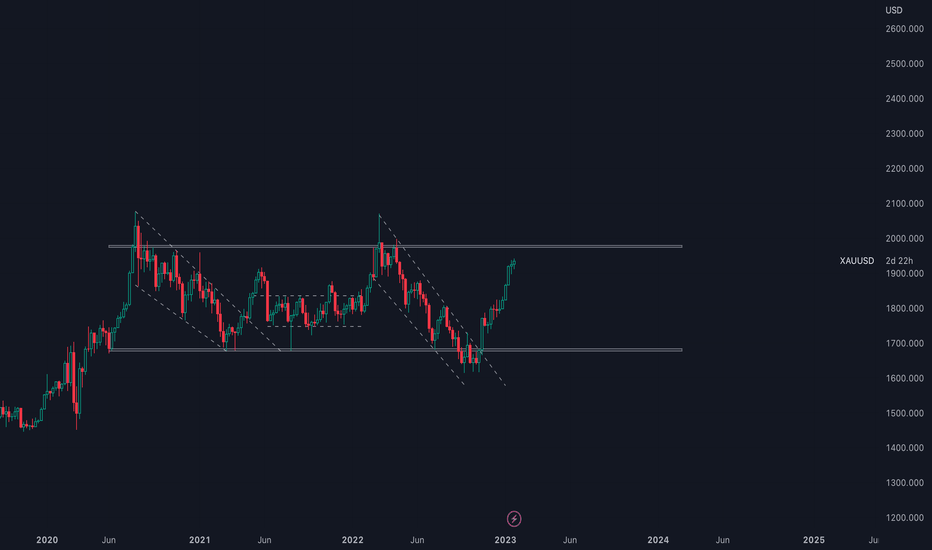The width and height of the screenshot is (932, 550).
Task: Click the 2100.000 price label
Action: click(905, 203)
